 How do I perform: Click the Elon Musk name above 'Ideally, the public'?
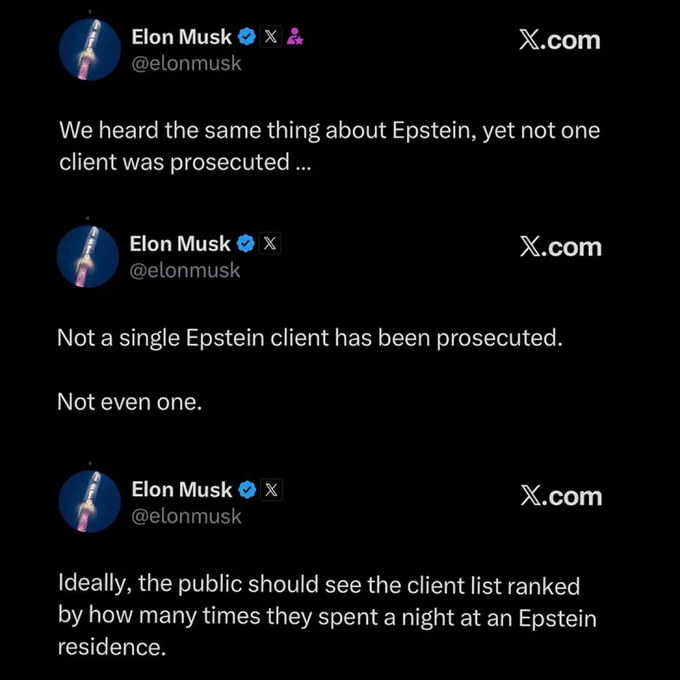pyautogui.click(x=181, y=490)
